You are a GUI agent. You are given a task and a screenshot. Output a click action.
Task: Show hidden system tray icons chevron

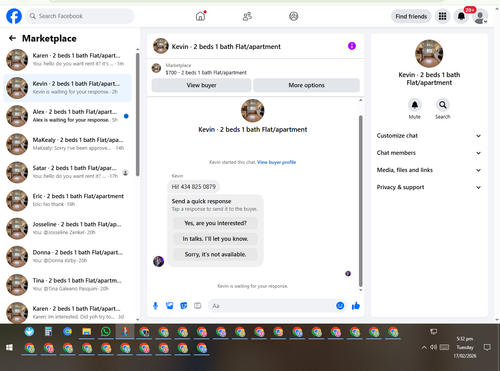coord(424,347)
